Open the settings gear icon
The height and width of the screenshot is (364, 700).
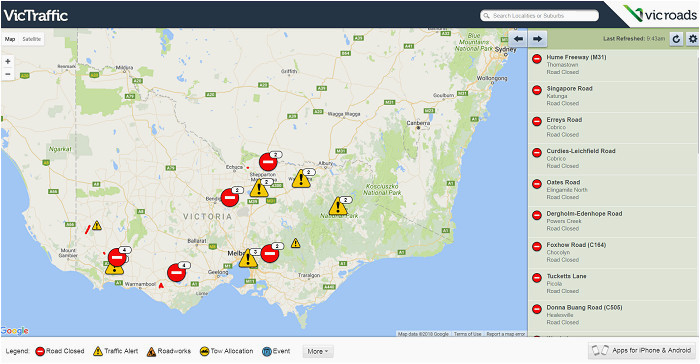click(x=693, y=39)
